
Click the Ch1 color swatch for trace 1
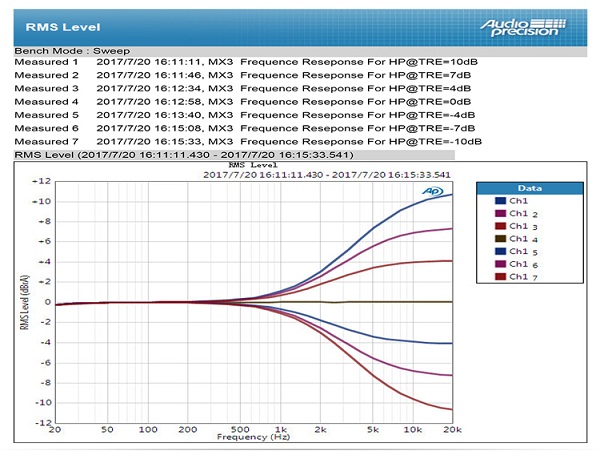pos(500,201)
